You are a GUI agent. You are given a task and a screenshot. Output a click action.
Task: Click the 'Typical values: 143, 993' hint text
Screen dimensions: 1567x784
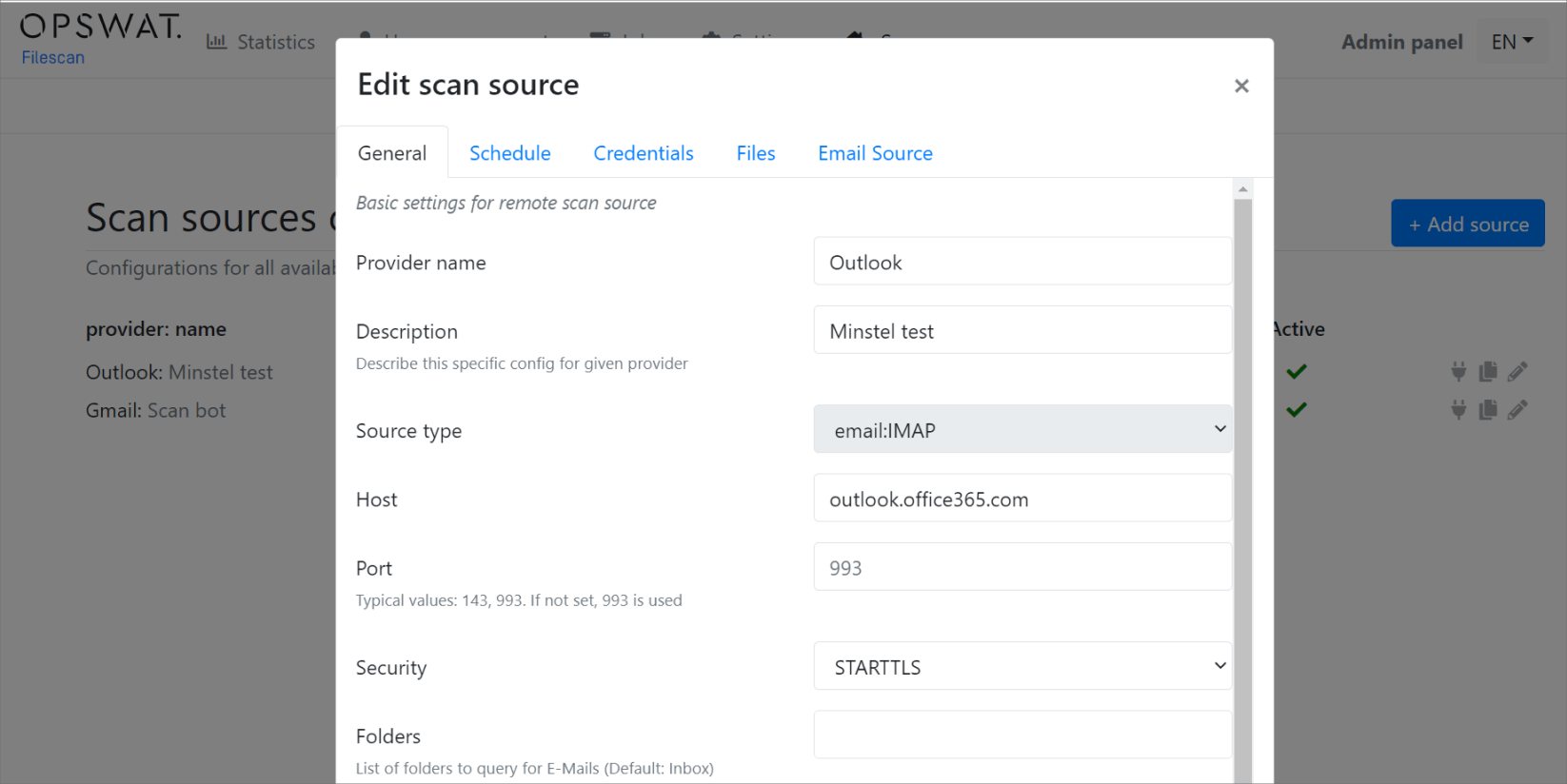tap(519, 600)
